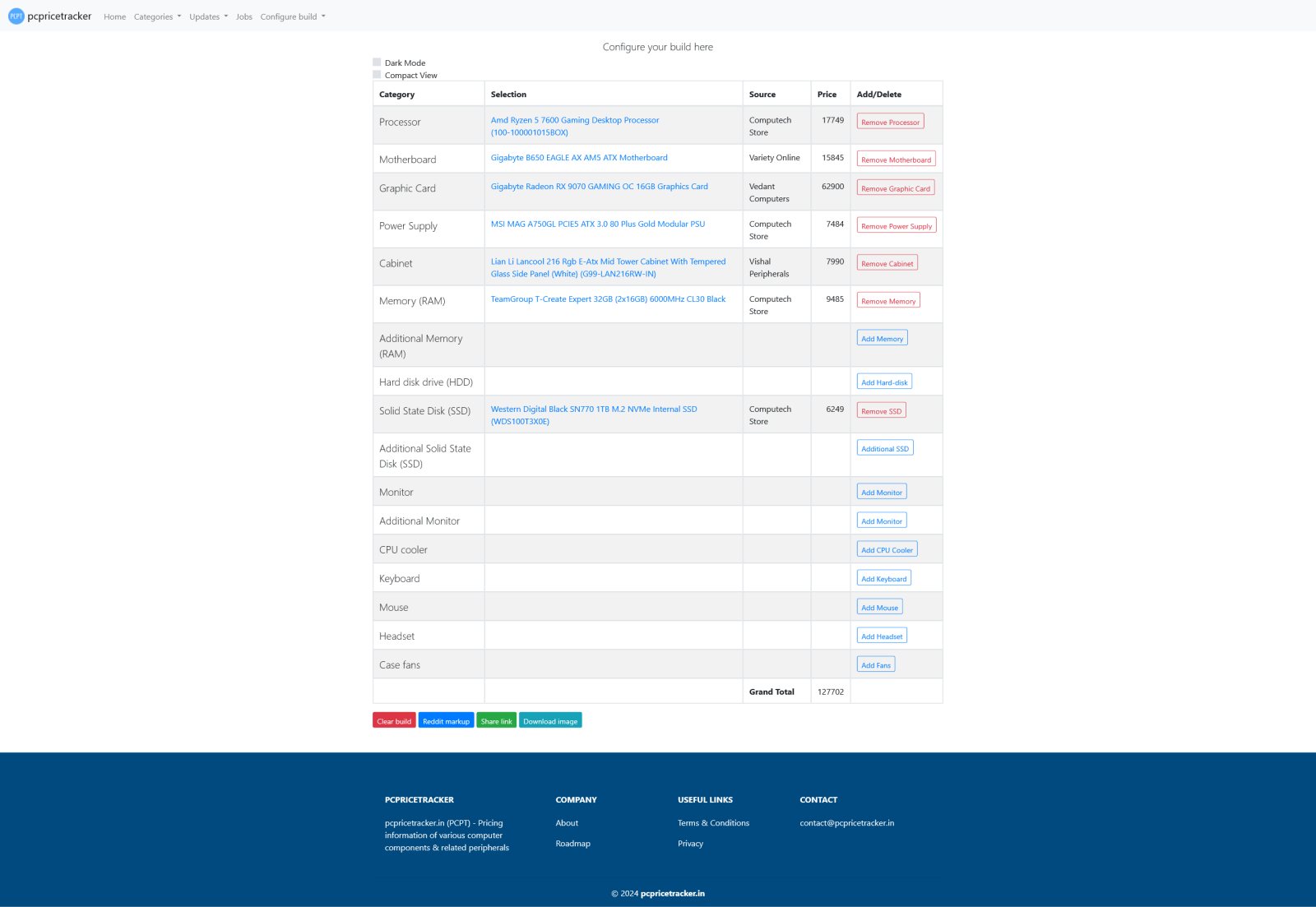Click the Reddit markup button
Image resolution: width=1316 pixels, height=907 pixels.
[x=446, y=720]
